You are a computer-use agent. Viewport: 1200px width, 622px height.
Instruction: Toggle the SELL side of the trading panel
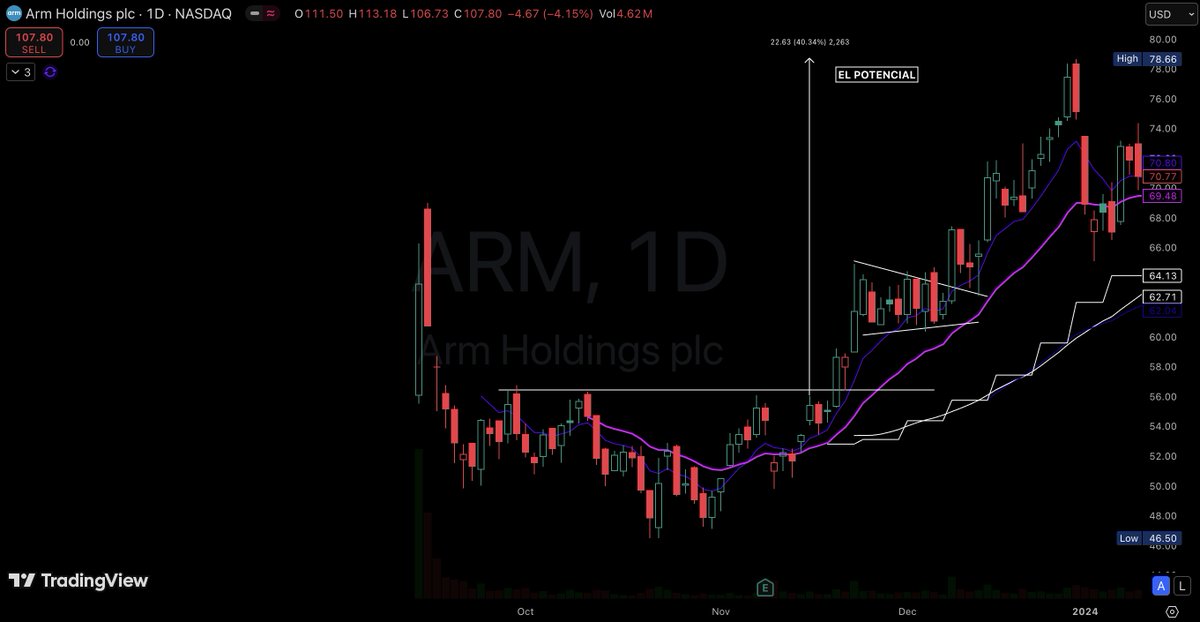33,42
